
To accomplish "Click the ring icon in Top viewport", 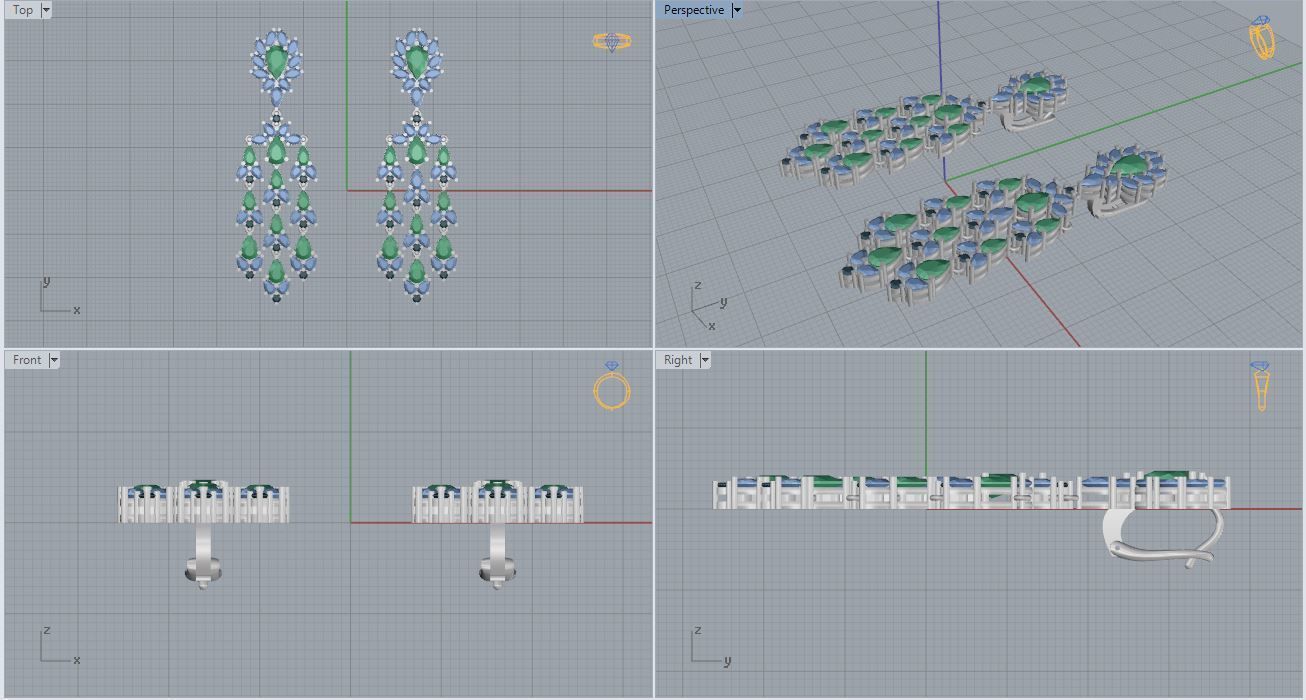I will coord(612,42).
